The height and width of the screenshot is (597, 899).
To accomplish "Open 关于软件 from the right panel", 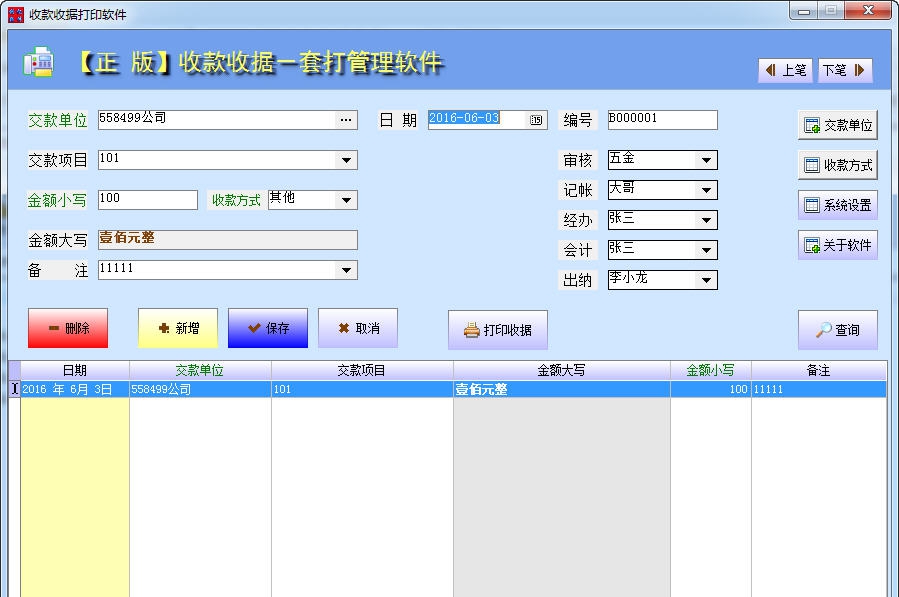I will (839, 244).
